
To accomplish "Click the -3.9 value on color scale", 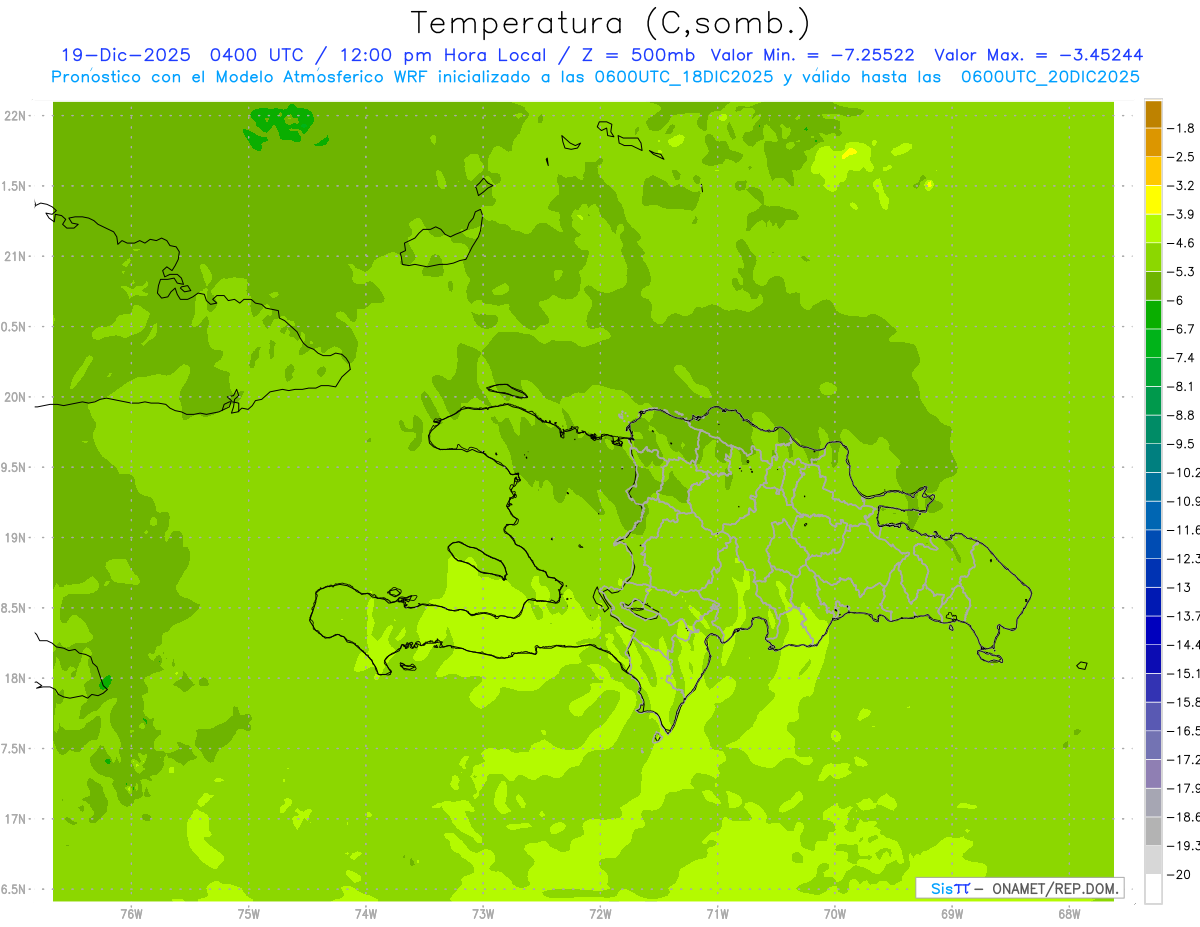I will (x=1181, y=214).
